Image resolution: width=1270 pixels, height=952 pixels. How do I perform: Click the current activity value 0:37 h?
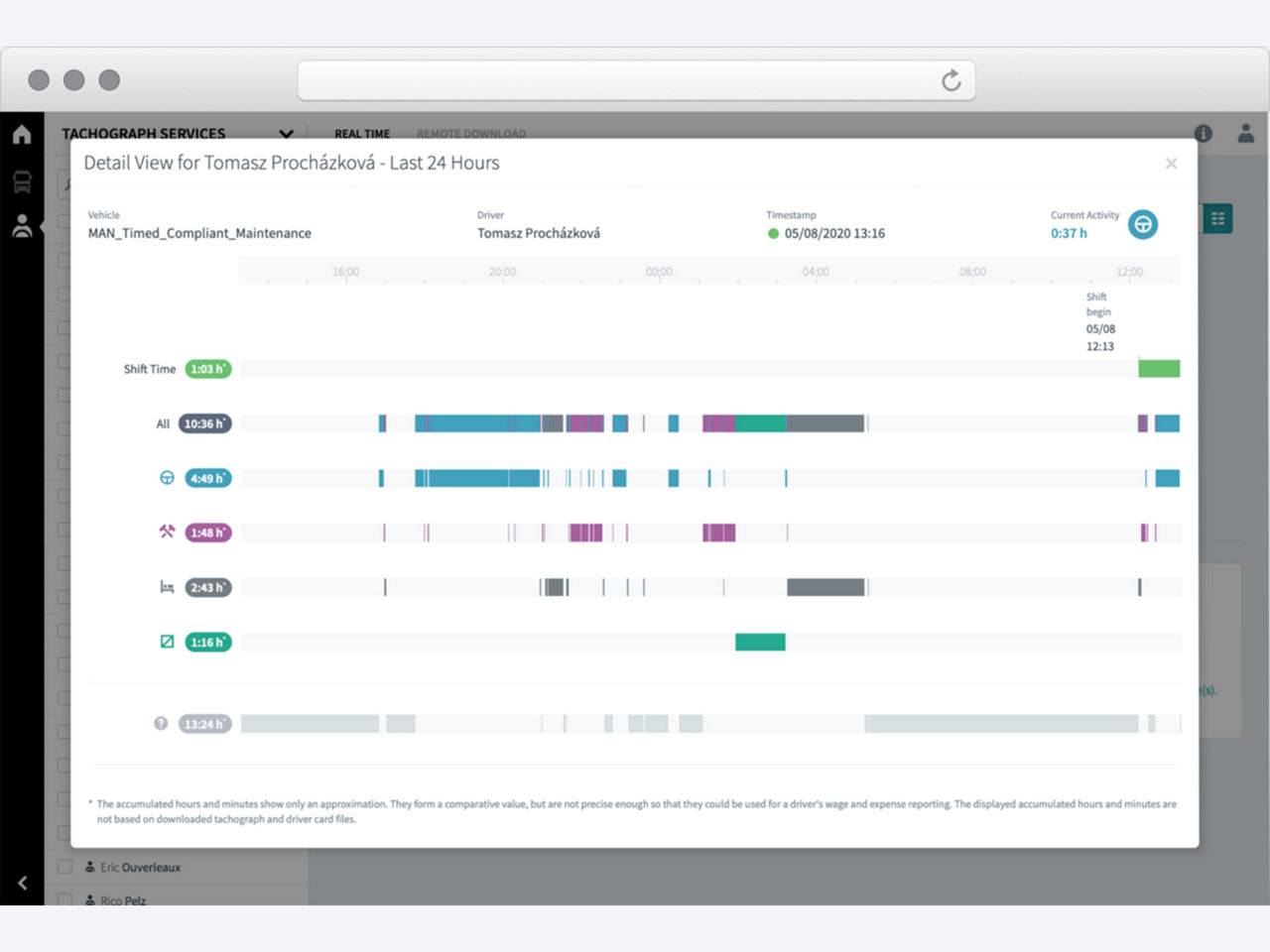click(1069, 233)
